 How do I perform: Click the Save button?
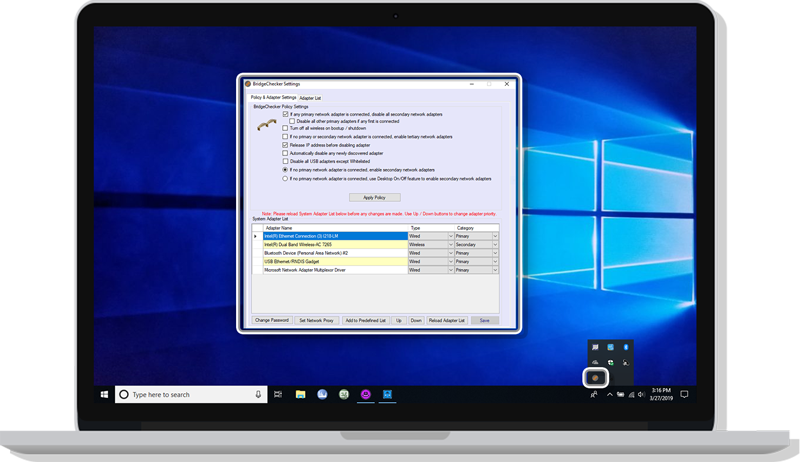tap(485, 320)
